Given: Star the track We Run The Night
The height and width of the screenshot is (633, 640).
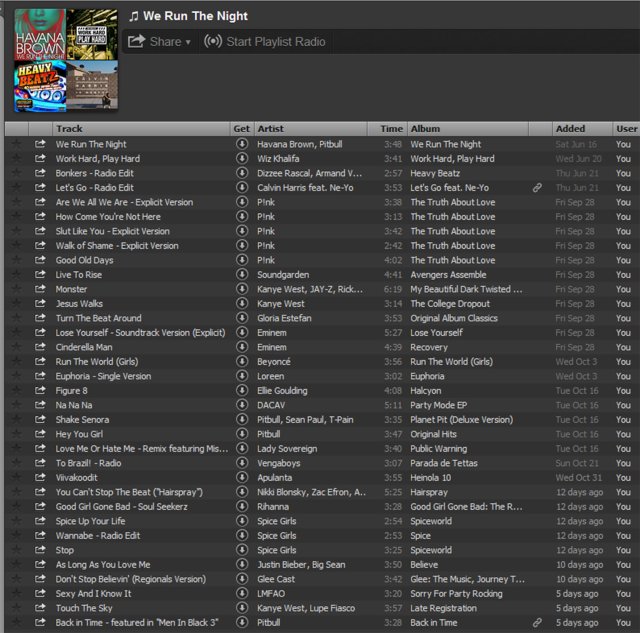Looking at the screenshot, I should pos(16,144).
